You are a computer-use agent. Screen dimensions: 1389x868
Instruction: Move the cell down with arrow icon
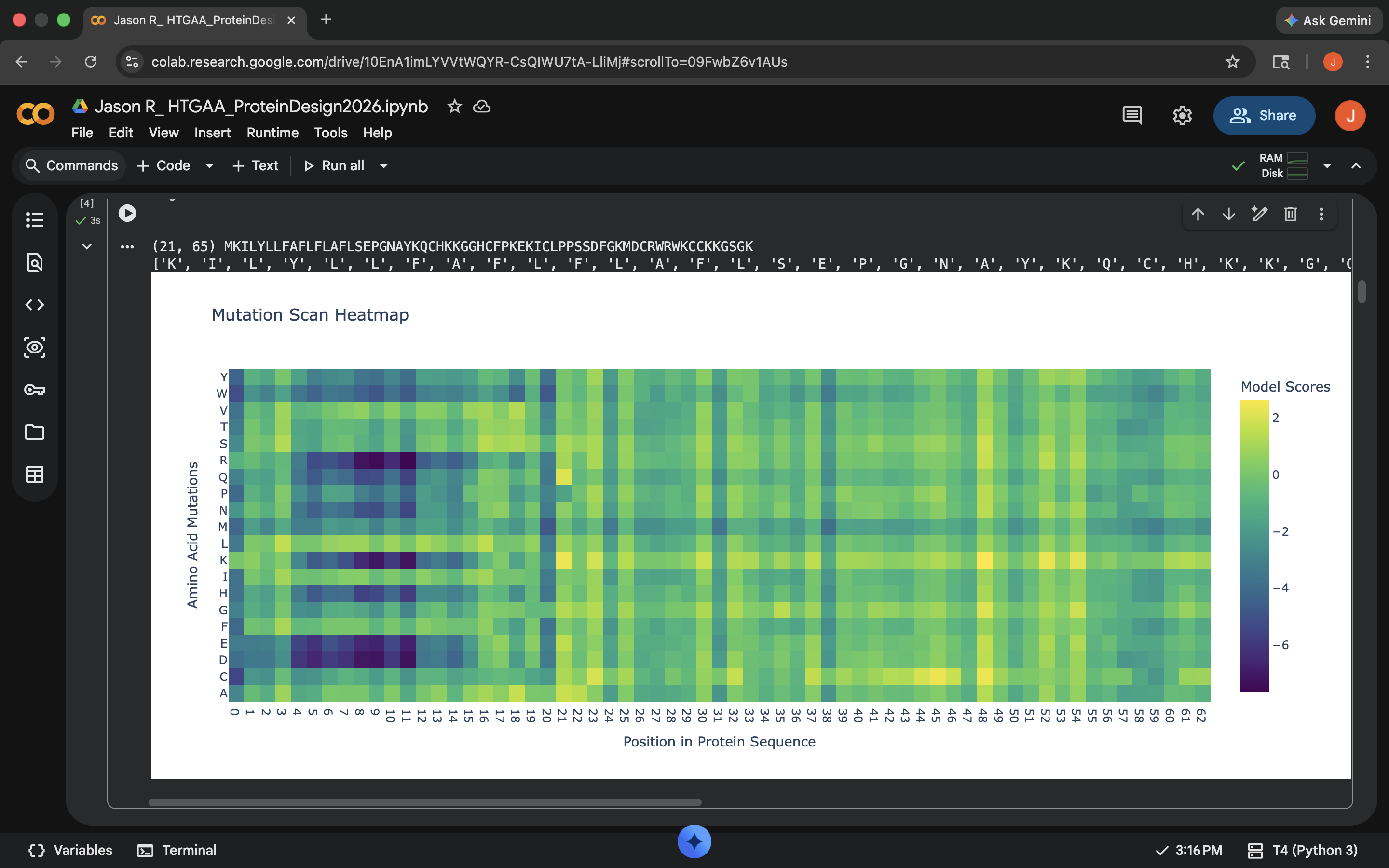[1228, 214]
